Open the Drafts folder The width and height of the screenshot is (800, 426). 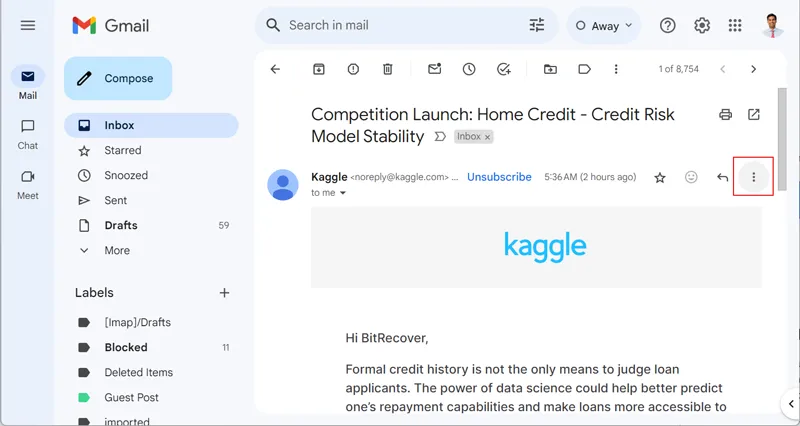[121, 225]
